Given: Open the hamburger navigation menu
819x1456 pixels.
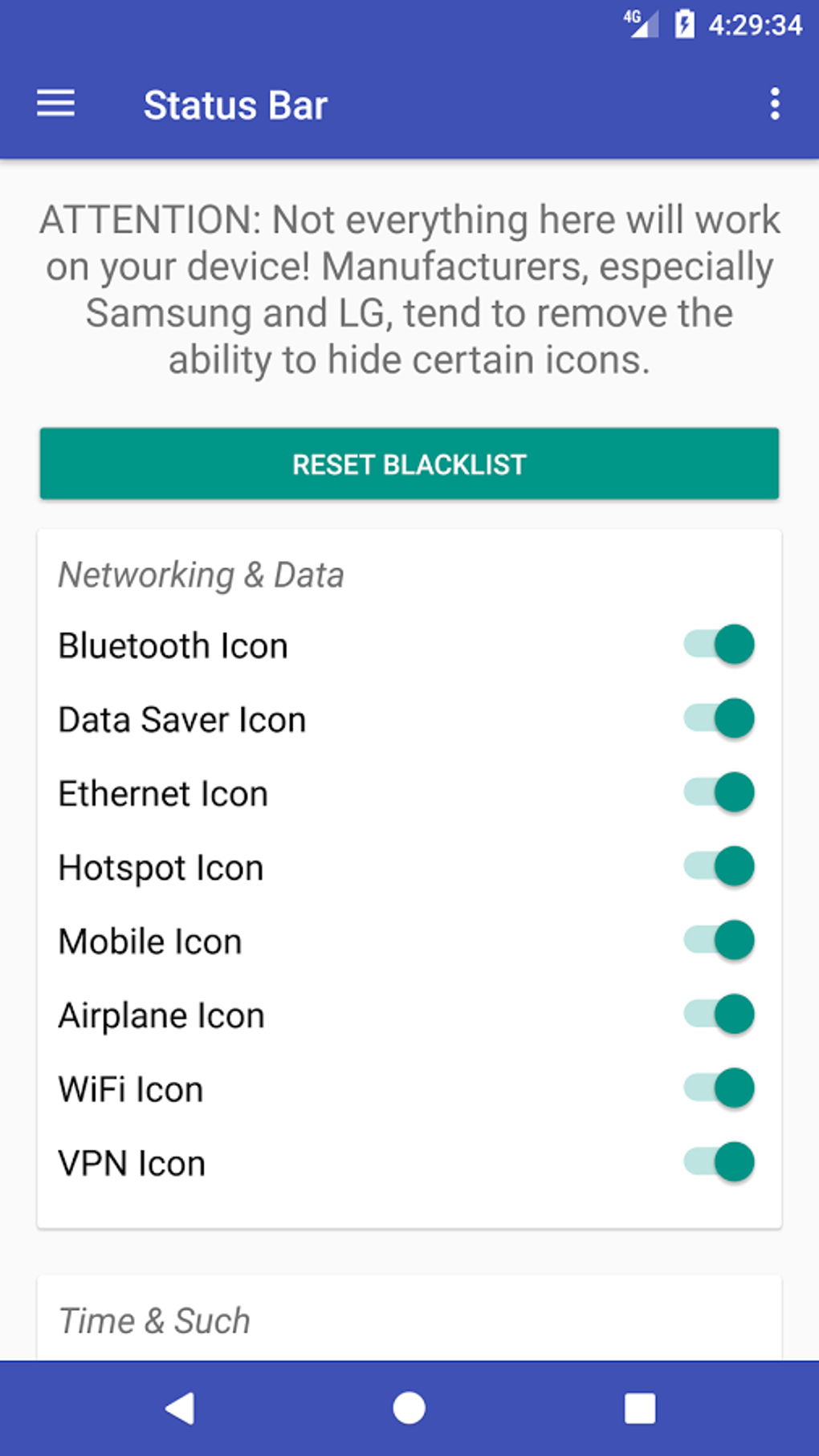Looking at the screenshot, I should (55, 104).
